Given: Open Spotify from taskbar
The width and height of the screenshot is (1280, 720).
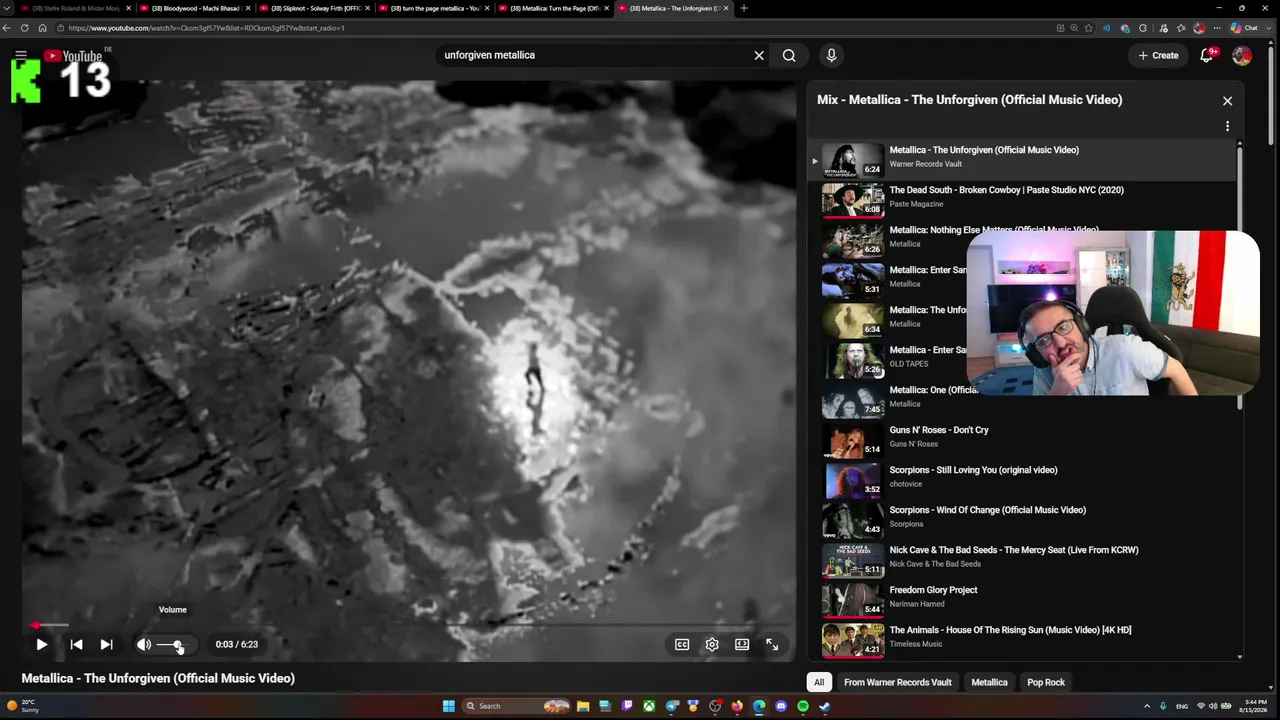Looking at the screenshot, I should tap(803, 706).
